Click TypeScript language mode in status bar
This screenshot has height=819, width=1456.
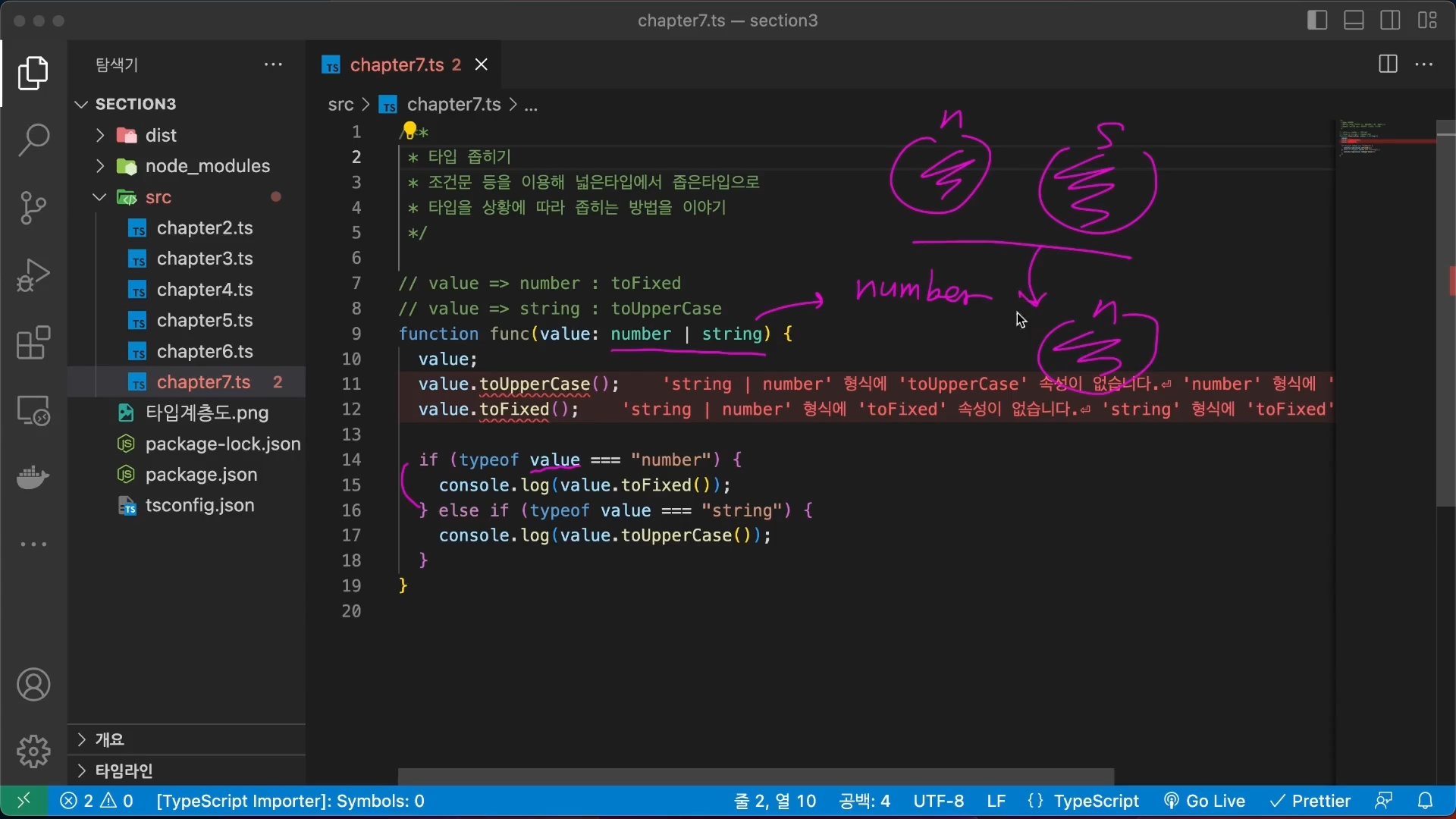pos(1096,801)
